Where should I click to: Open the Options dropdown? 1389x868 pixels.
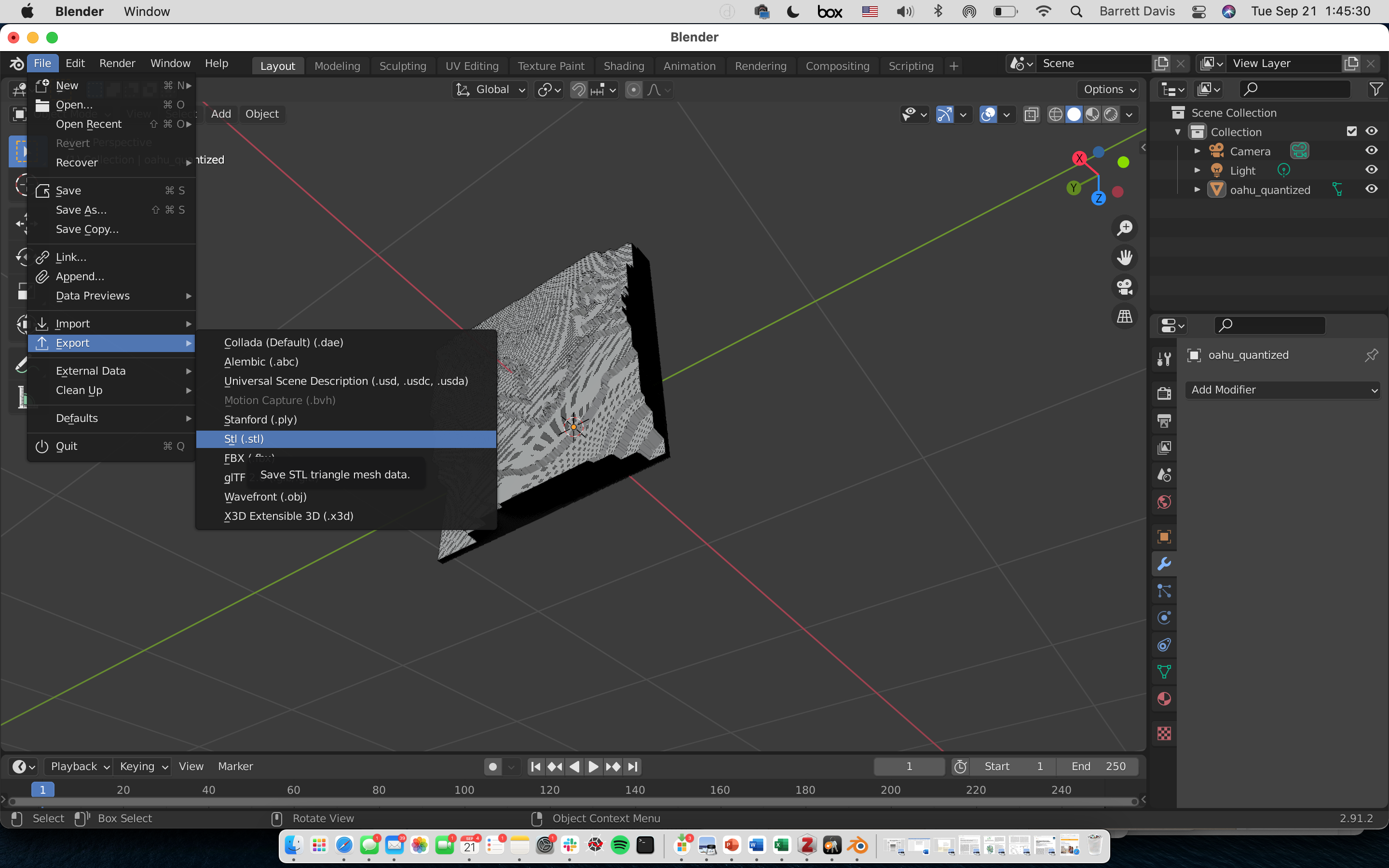(1108, 90)
